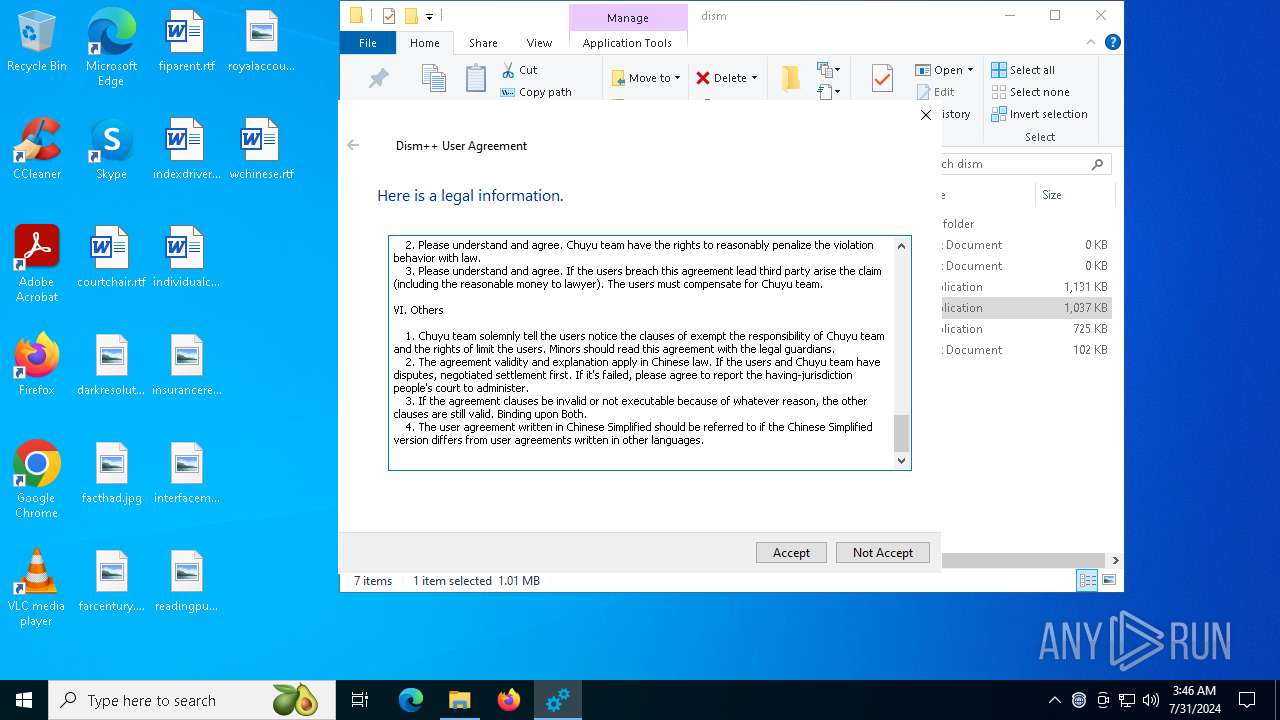Open Explorer Help question mark icon
The width and height of the screenshot is (1280, 720).
pyautogui.click(x=1112, y=42)
